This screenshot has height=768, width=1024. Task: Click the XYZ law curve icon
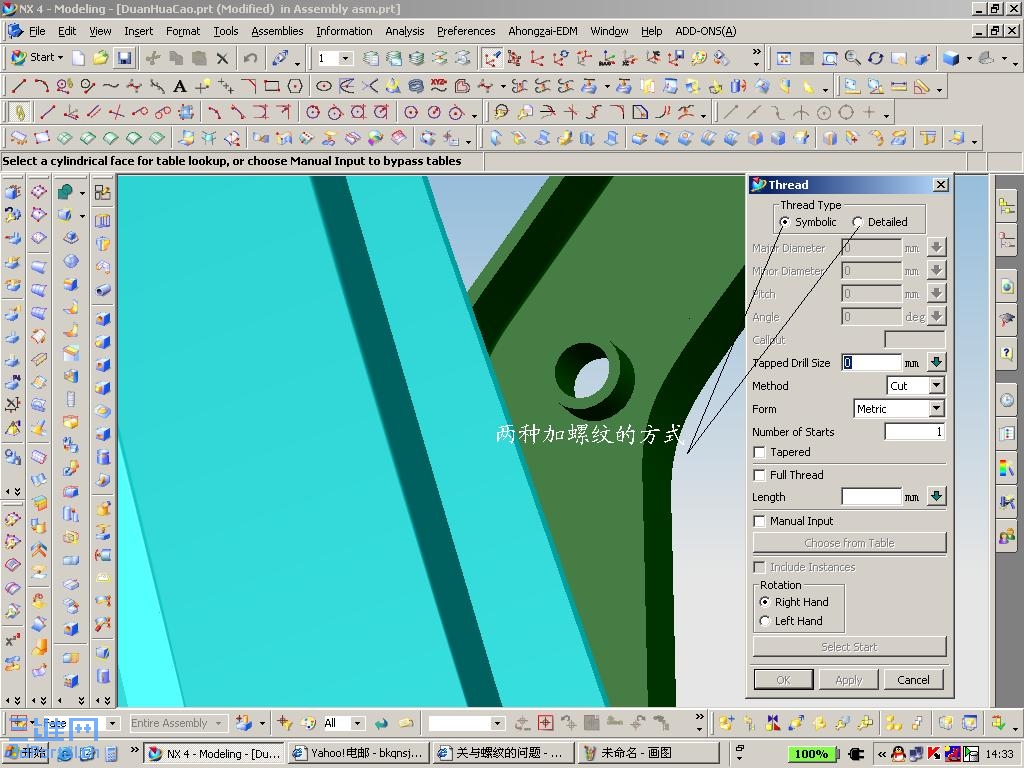point(439,86)
